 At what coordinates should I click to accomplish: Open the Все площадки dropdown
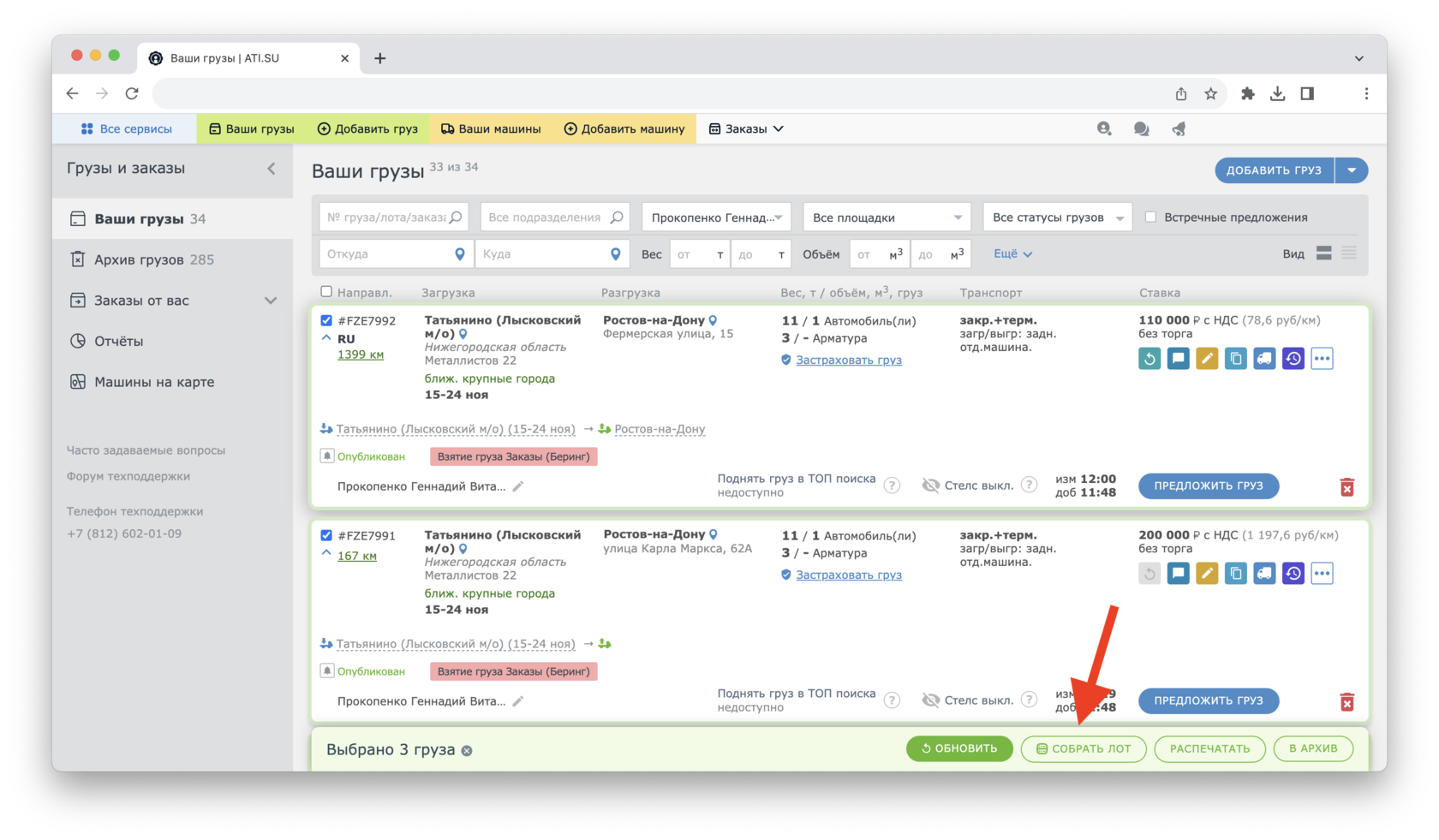pyautogui.click(x=887, y=217)
